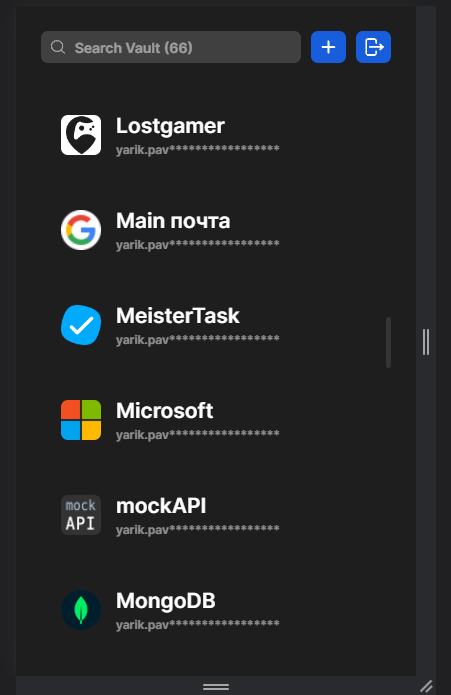Click the Search Vault input field

coord(171,47)
